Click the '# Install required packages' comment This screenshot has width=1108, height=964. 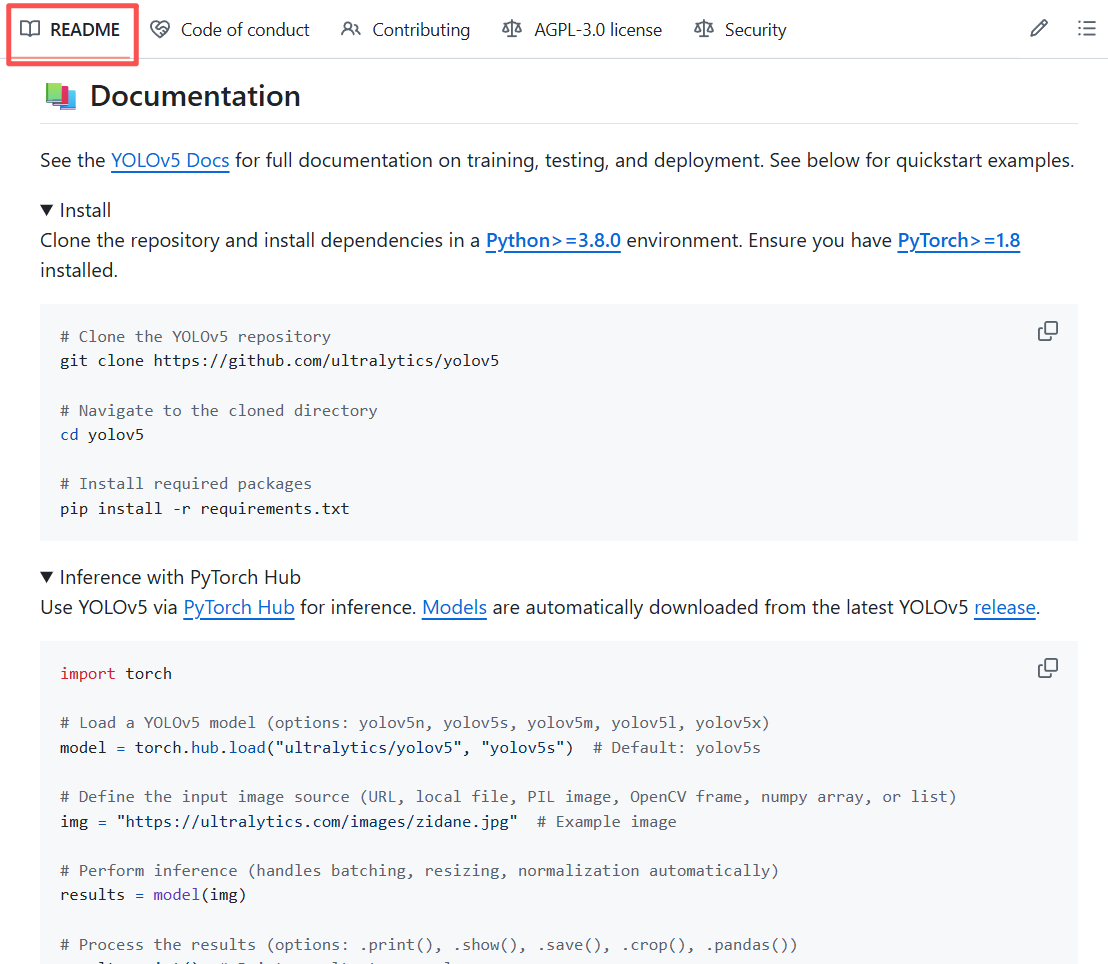[186, 483]
